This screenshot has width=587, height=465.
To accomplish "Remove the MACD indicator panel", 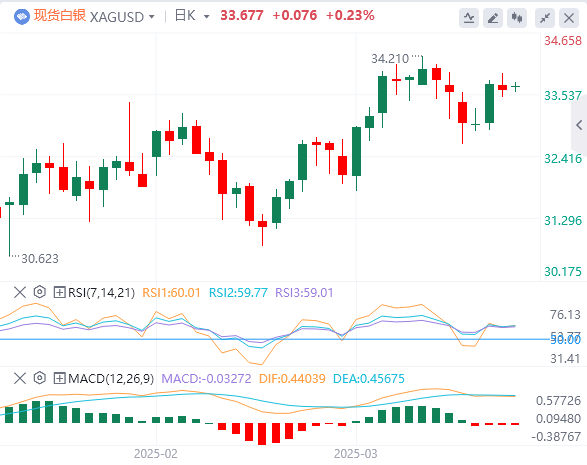I will coord(20,378).
